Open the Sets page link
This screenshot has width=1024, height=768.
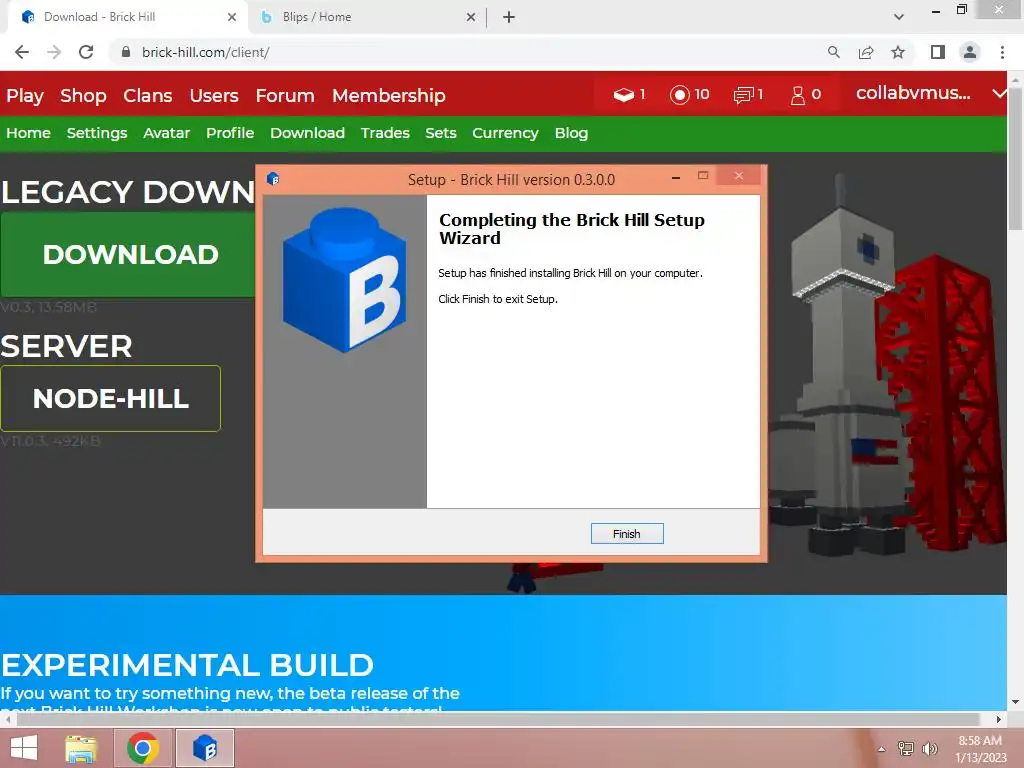click(441, 133)
